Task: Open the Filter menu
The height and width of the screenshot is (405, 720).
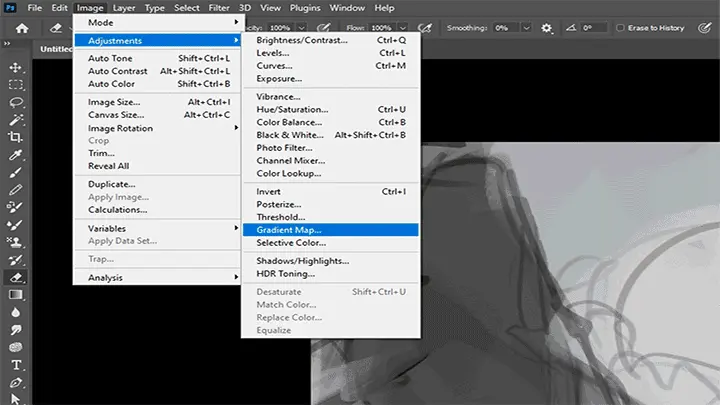Action: (219, 8)
